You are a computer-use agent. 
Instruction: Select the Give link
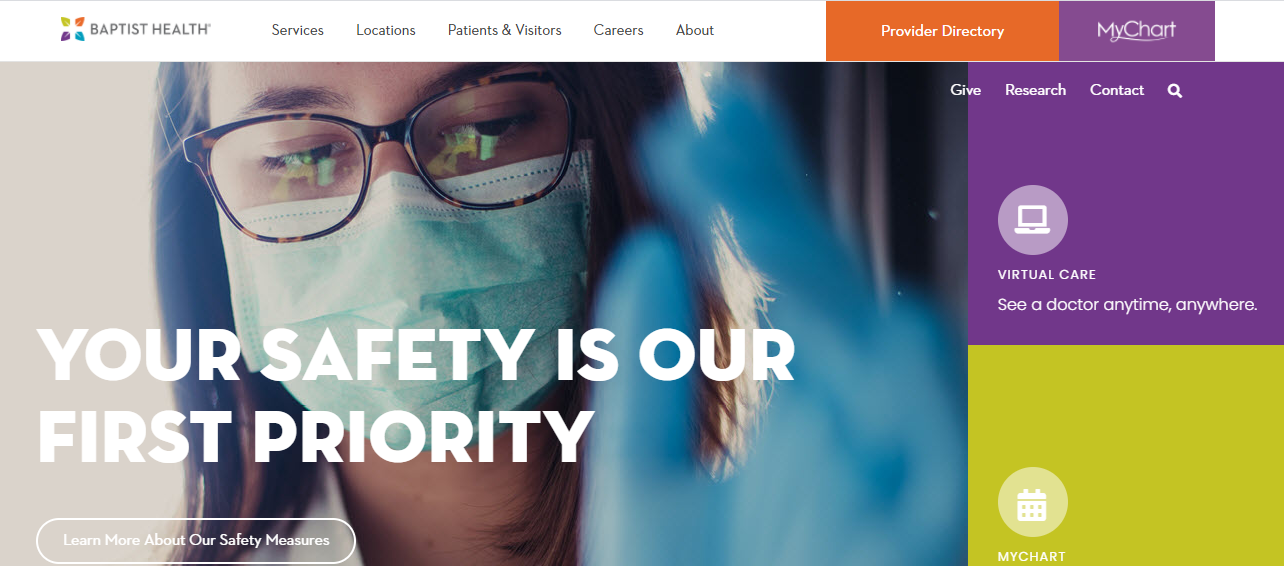pyautogui.click(x=966, y=90)
